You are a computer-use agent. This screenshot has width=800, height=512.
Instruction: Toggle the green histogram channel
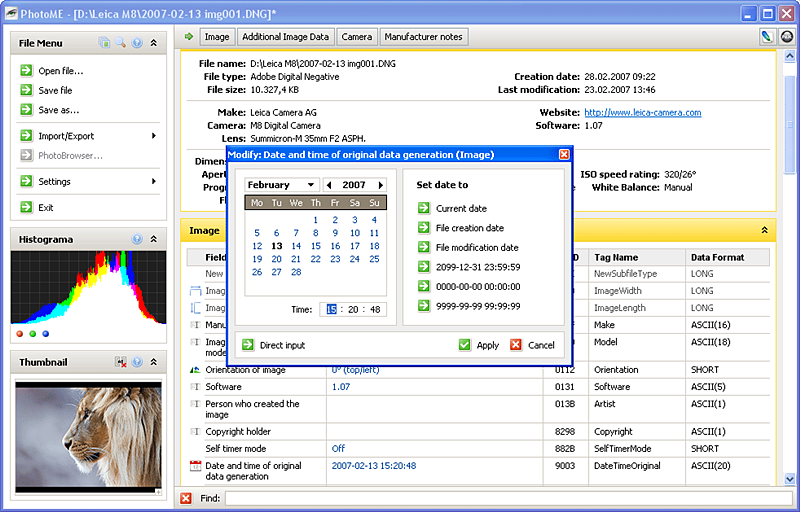[33, 334]
